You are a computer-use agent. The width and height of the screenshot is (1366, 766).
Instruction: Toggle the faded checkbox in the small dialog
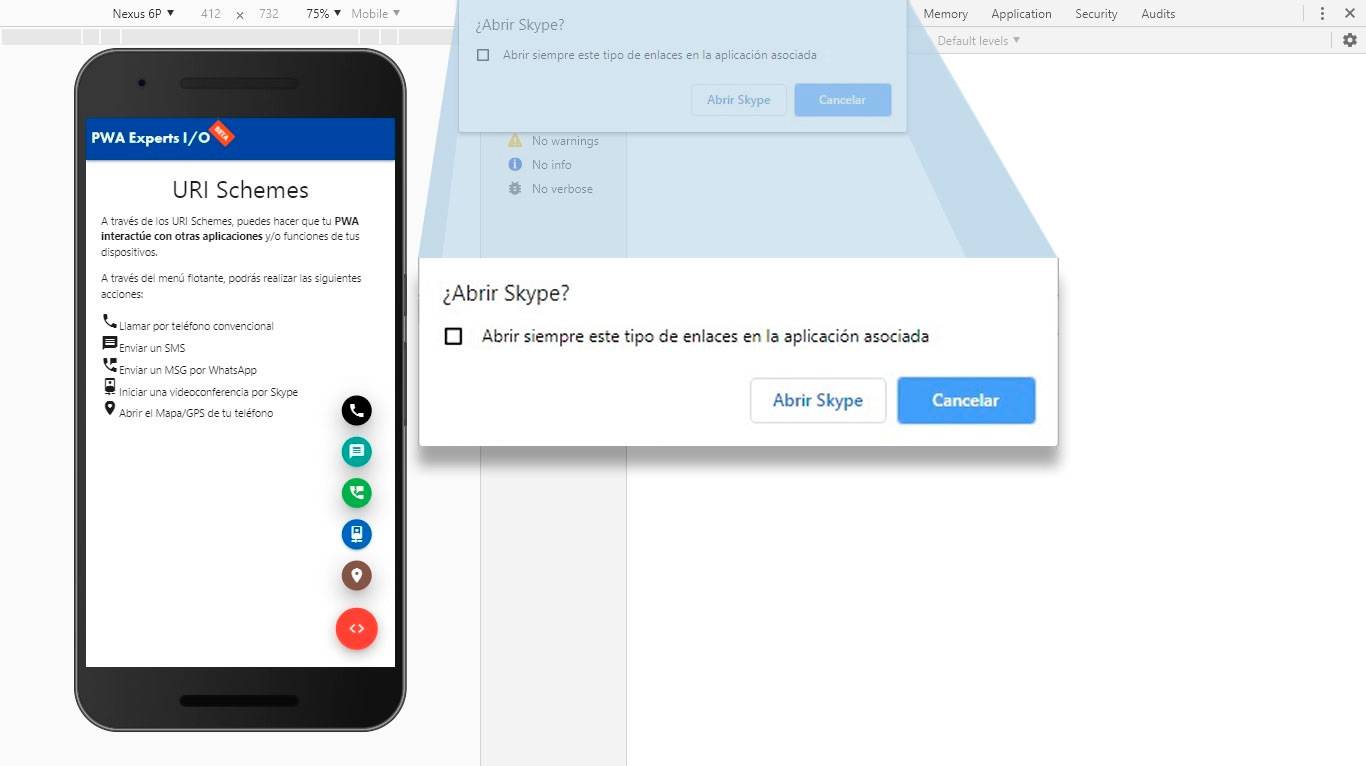[x=483, y=55]
